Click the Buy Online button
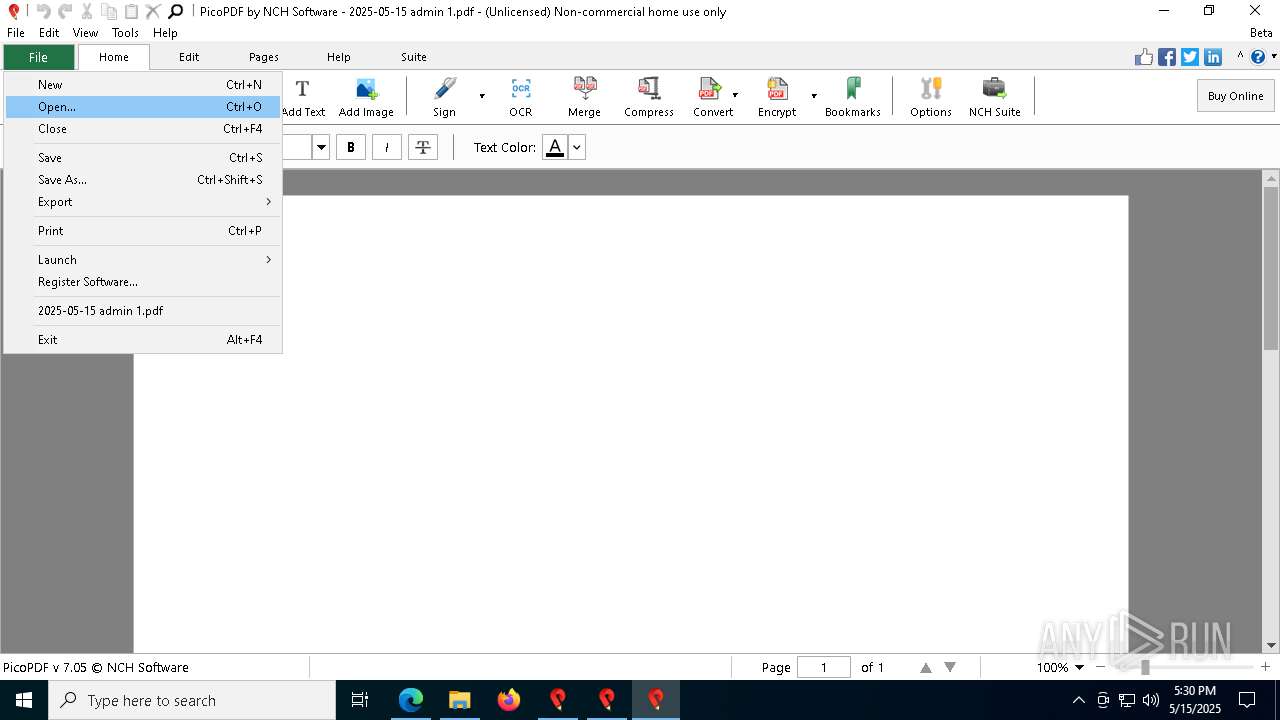1280x720 pixels. click(1235, 96)
